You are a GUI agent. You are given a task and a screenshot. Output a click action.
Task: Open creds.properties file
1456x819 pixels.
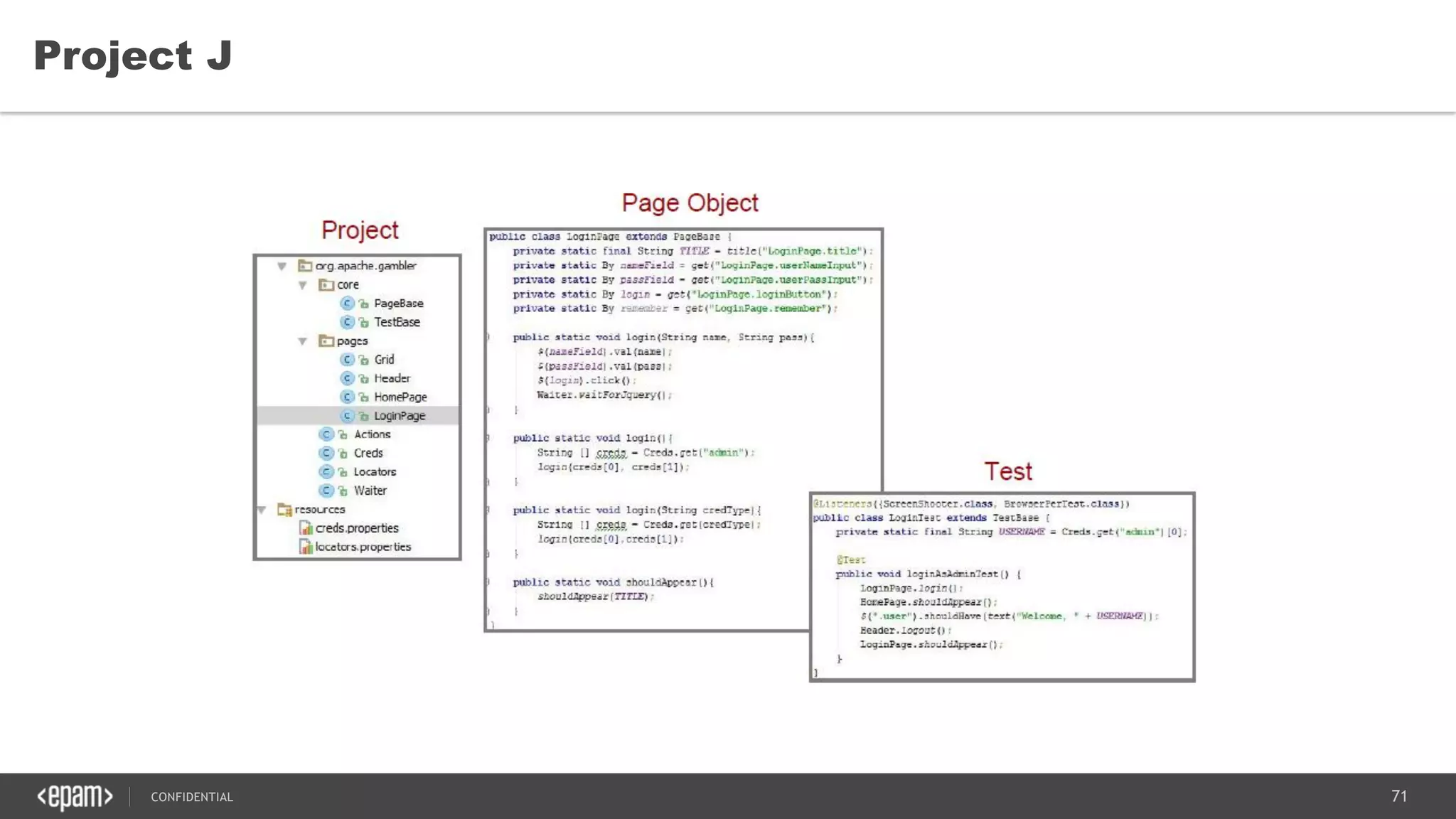pos(357,528)
